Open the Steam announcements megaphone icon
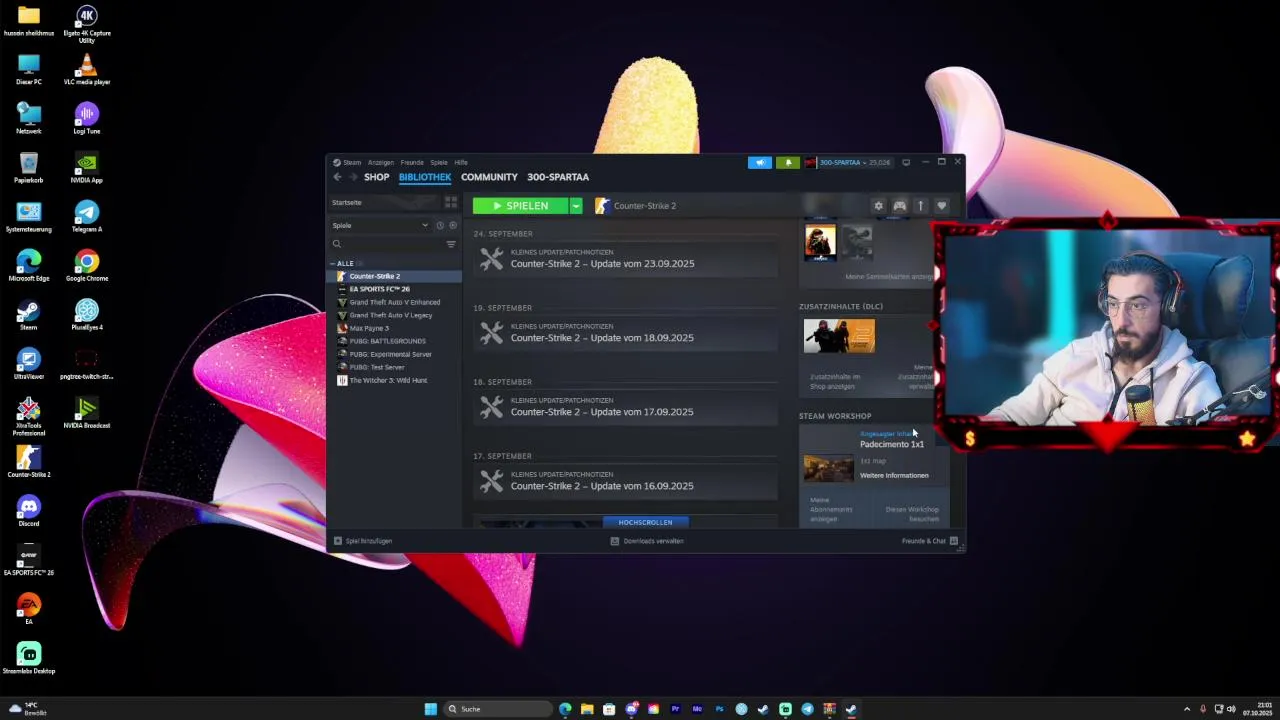This screenshot has width=1280, height=720. pyautogui.click(x=760, y=162)
